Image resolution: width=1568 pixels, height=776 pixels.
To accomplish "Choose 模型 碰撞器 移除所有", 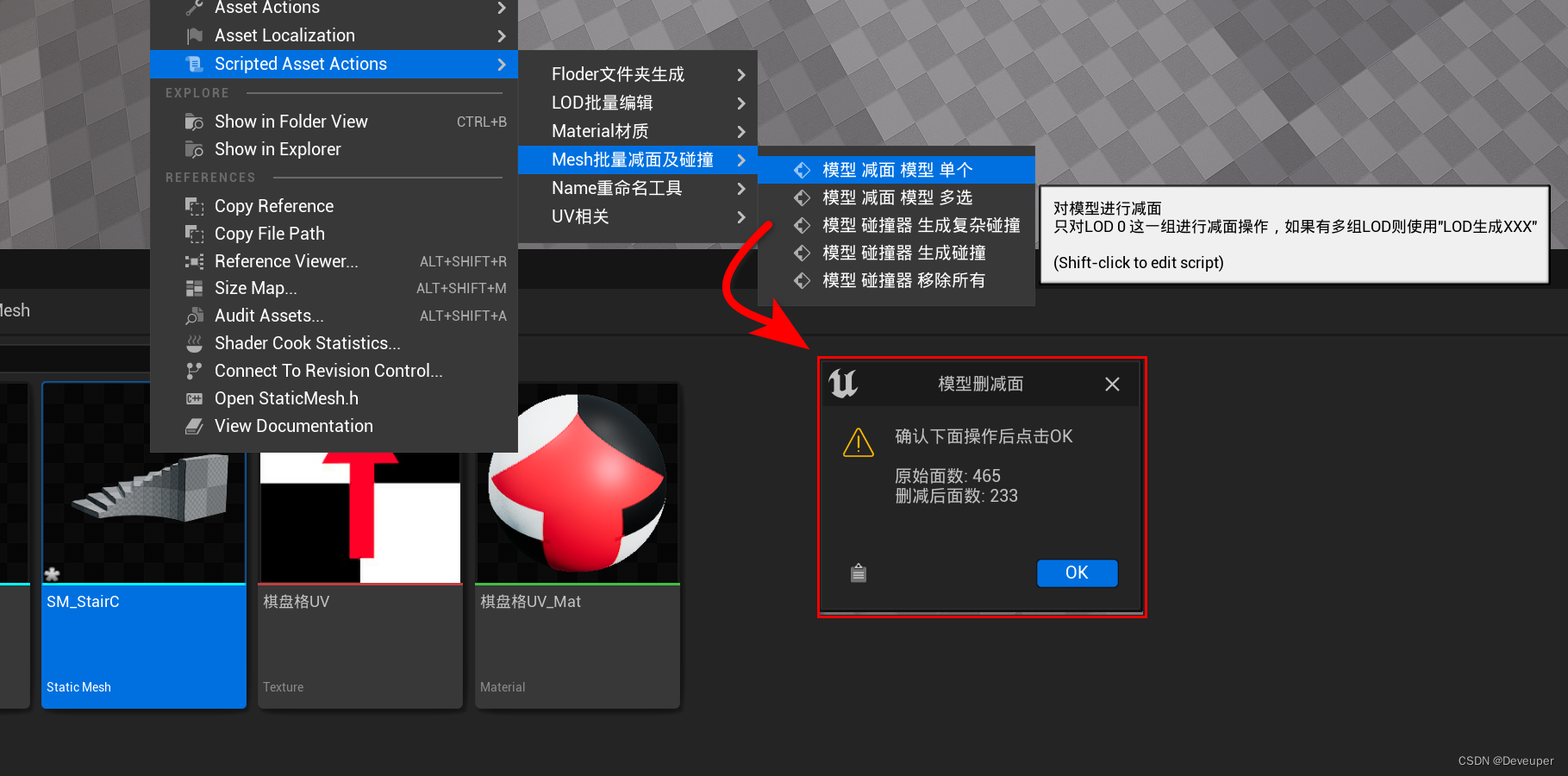I will coord(896,280).
